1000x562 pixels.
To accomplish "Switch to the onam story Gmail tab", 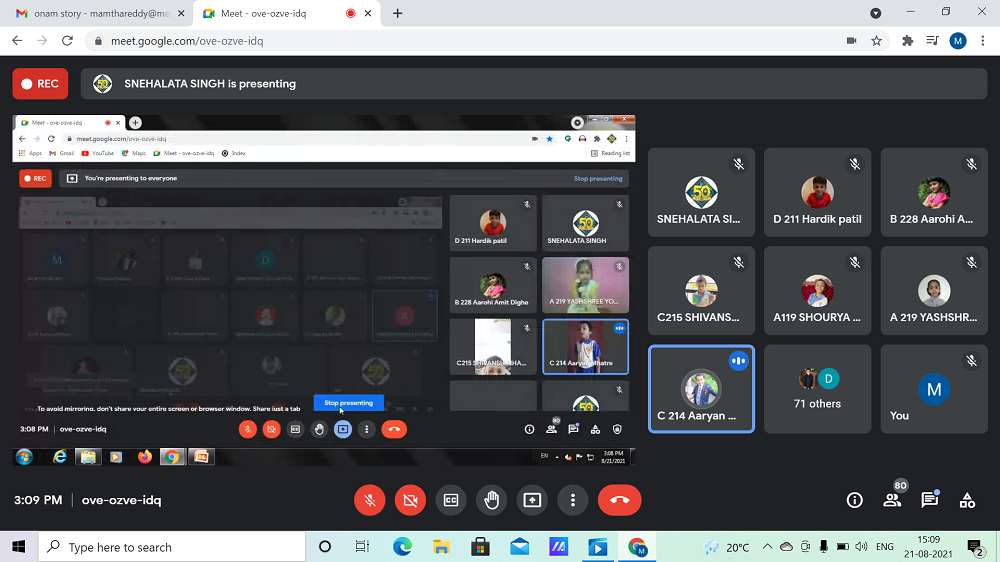I will coord(93,13).
